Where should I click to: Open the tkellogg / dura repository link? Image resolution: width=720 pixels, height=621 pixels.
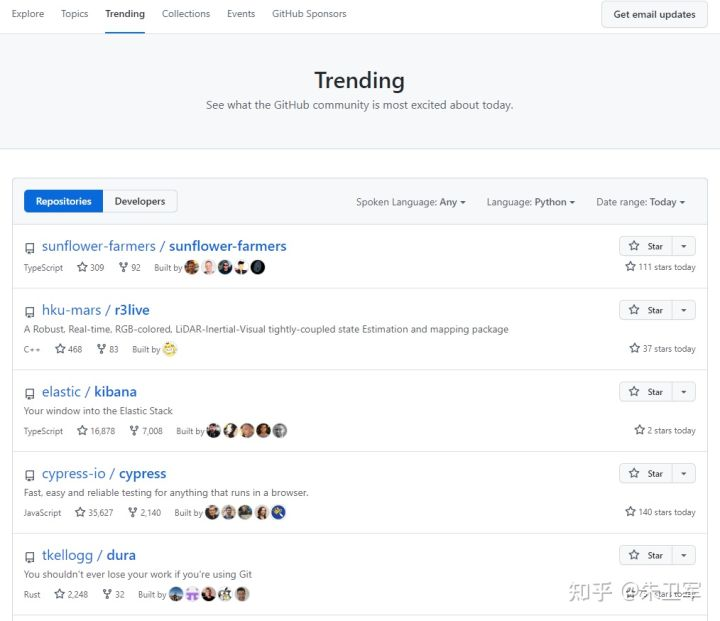[89, 555]
